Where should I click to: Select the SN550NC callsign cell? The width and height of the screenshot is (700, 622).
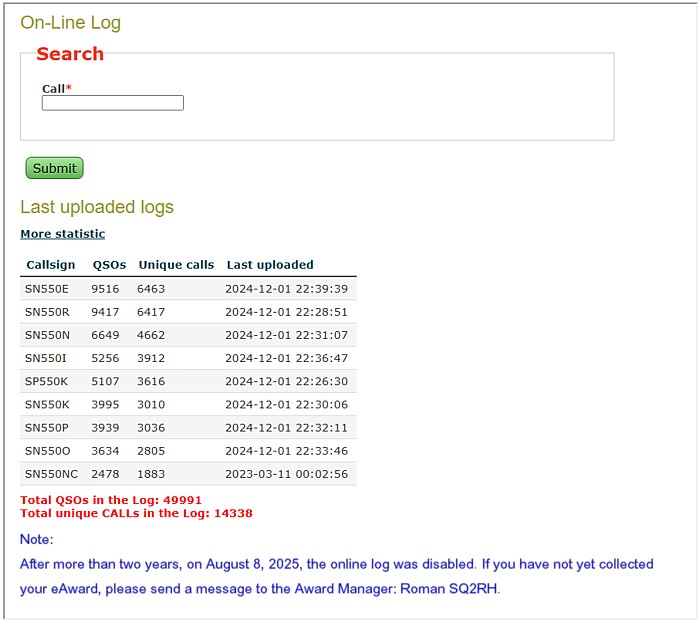click(x=51, y=474)
